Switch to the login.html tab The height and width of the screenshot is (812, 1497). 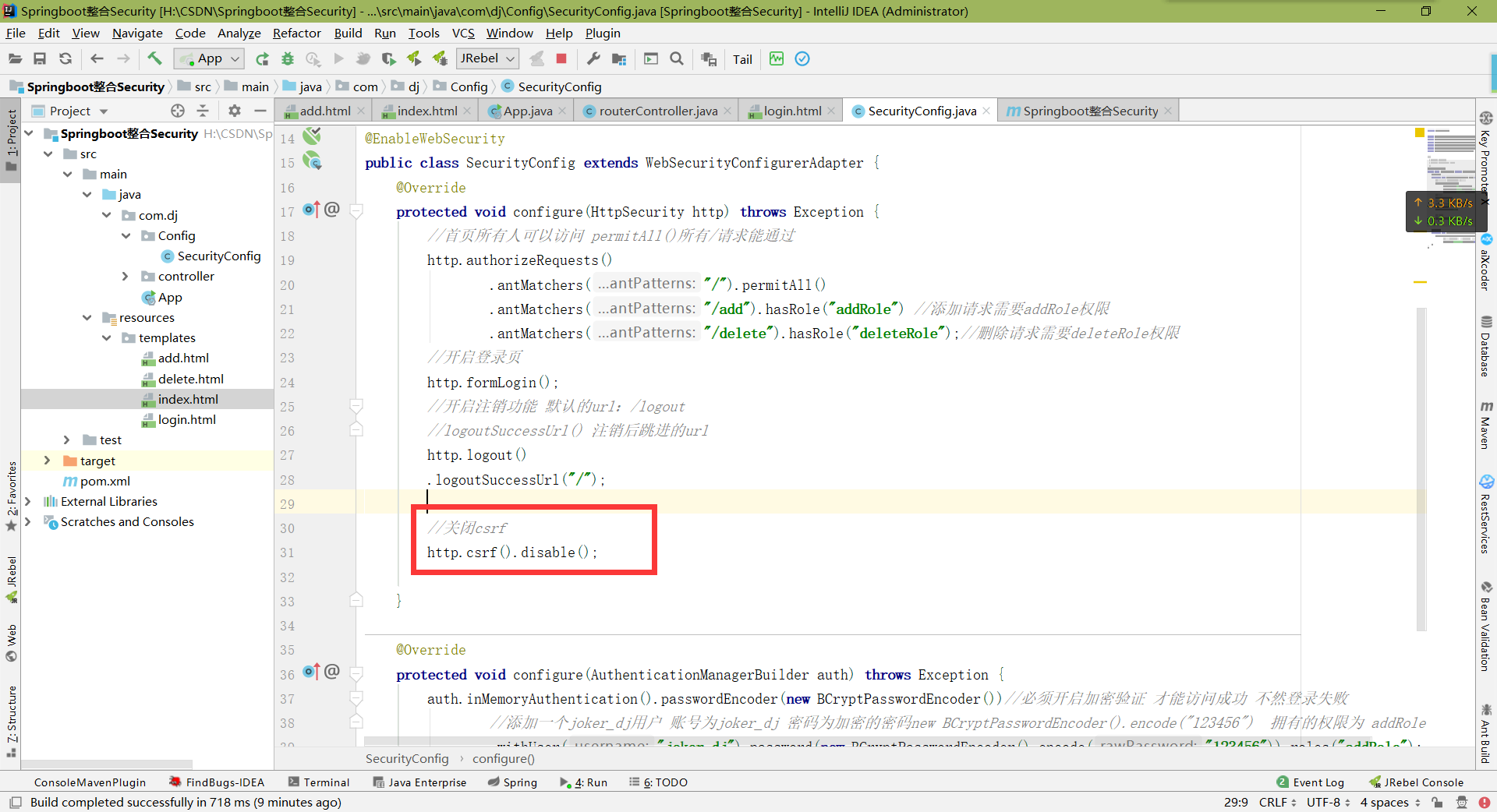pyautogui.click(x=792, y=111)
